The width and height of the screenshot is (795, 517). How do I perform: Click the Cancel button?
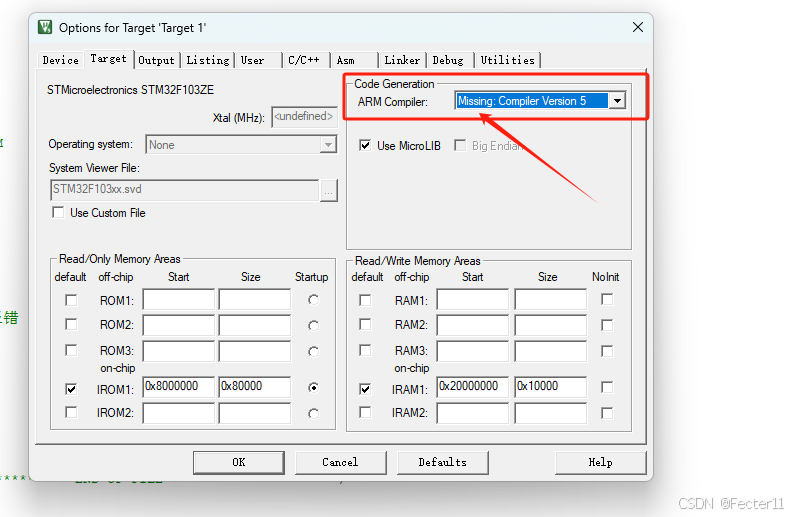click(x=341, y=462)
